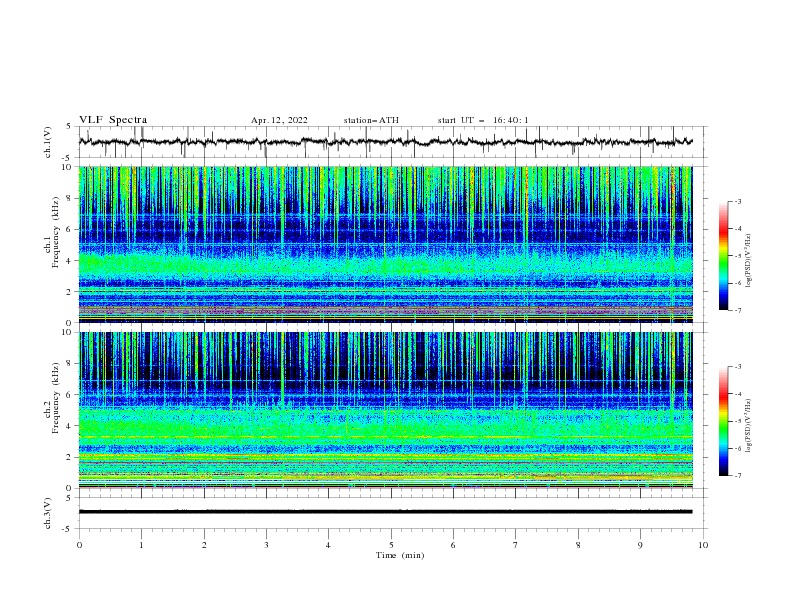Click the ch.3 flat waveform trace
This screenshot has height=612, width=792.
pos(385,512)
